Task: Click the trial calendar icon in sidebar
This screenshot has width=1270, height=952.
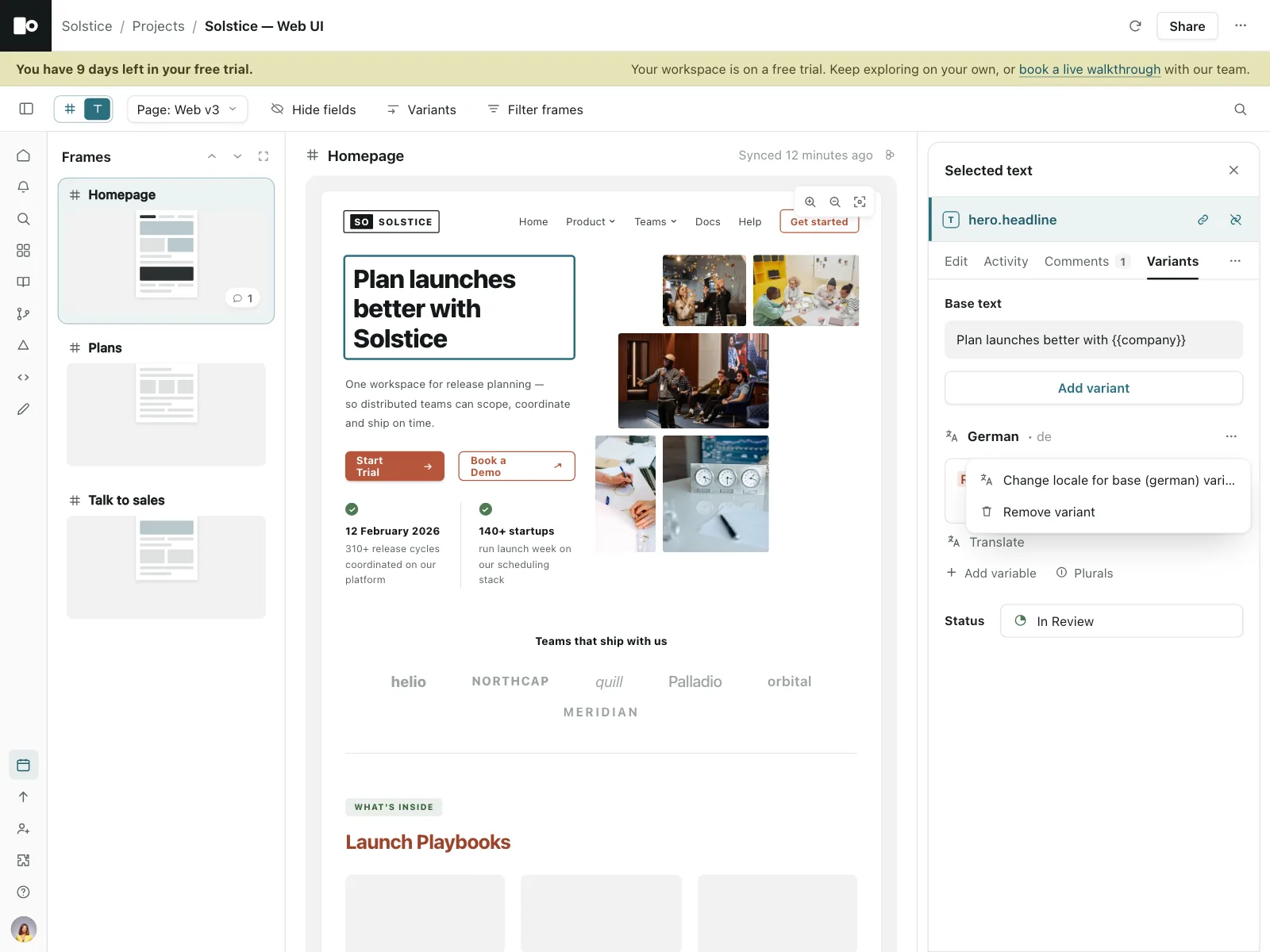Action: pos(24,765)
